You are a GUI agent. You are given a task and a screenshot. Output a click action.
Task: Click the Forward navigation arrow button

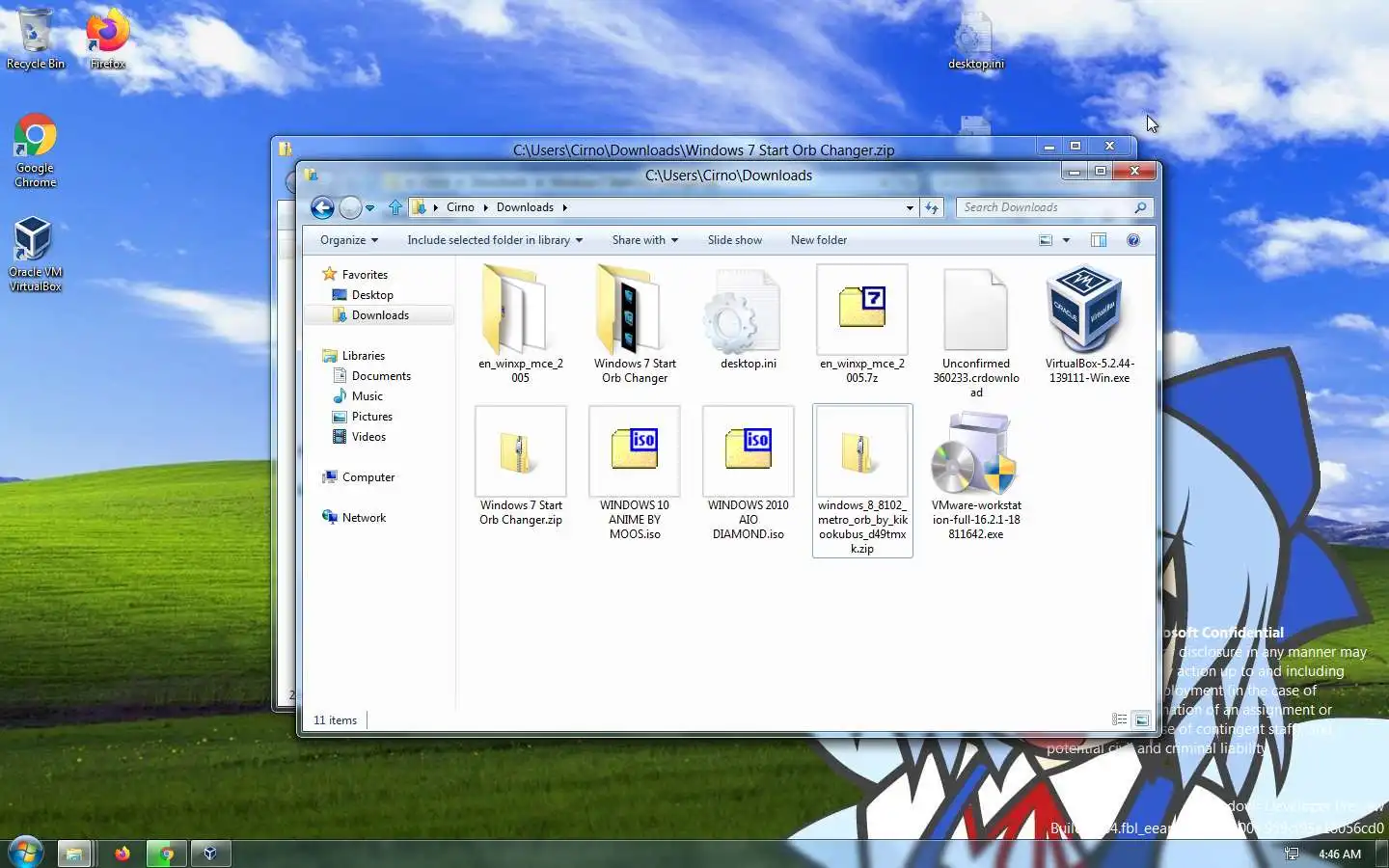point(350,207)
